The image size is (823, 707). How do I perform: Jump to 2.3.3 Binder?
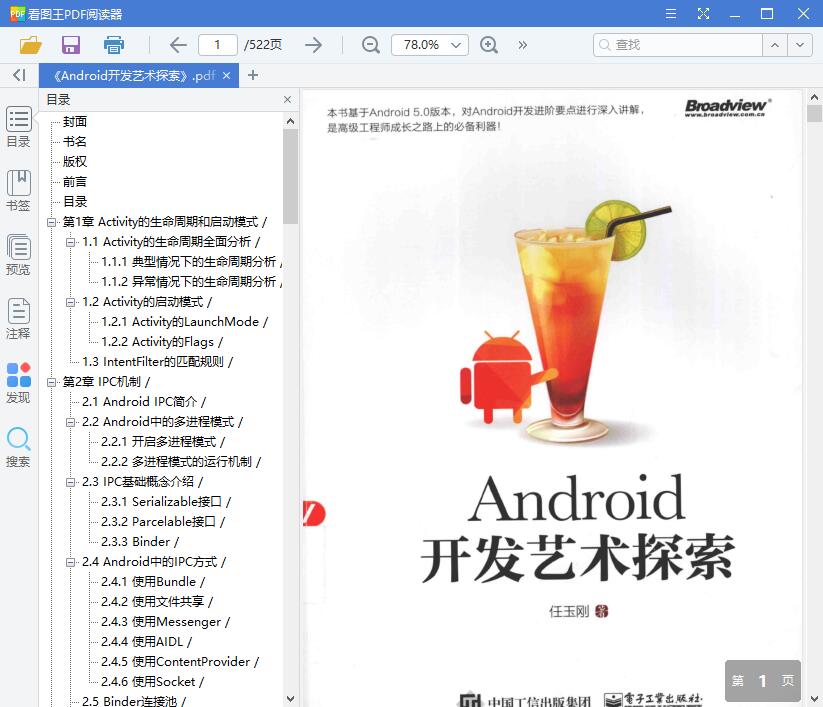[140, 542]
